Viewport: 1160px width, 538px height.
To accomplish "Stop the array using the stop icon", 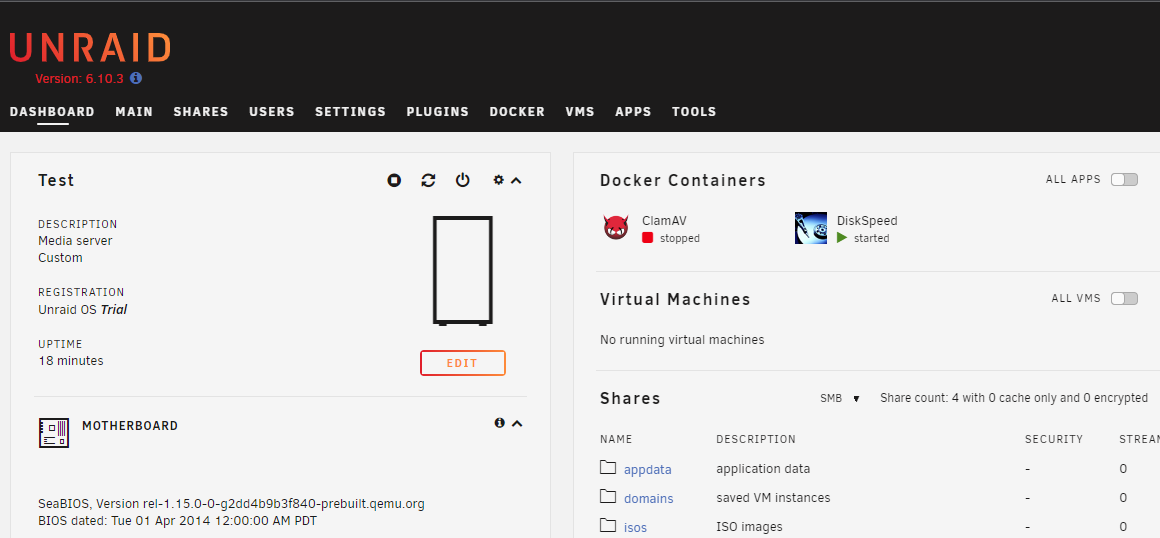I will point(394,180).
